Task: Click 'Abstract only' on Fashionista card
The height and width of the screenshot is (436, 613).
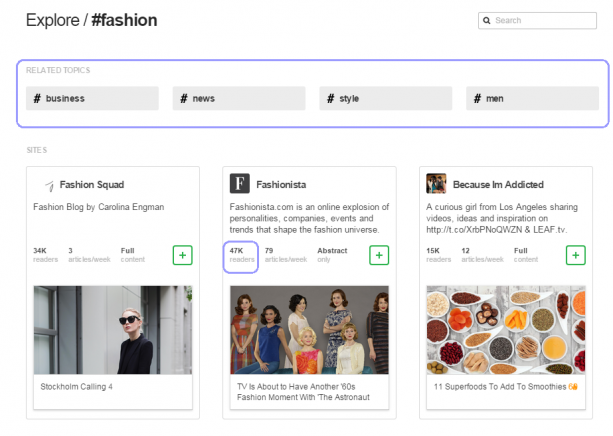Action: (x=332, y=255)
